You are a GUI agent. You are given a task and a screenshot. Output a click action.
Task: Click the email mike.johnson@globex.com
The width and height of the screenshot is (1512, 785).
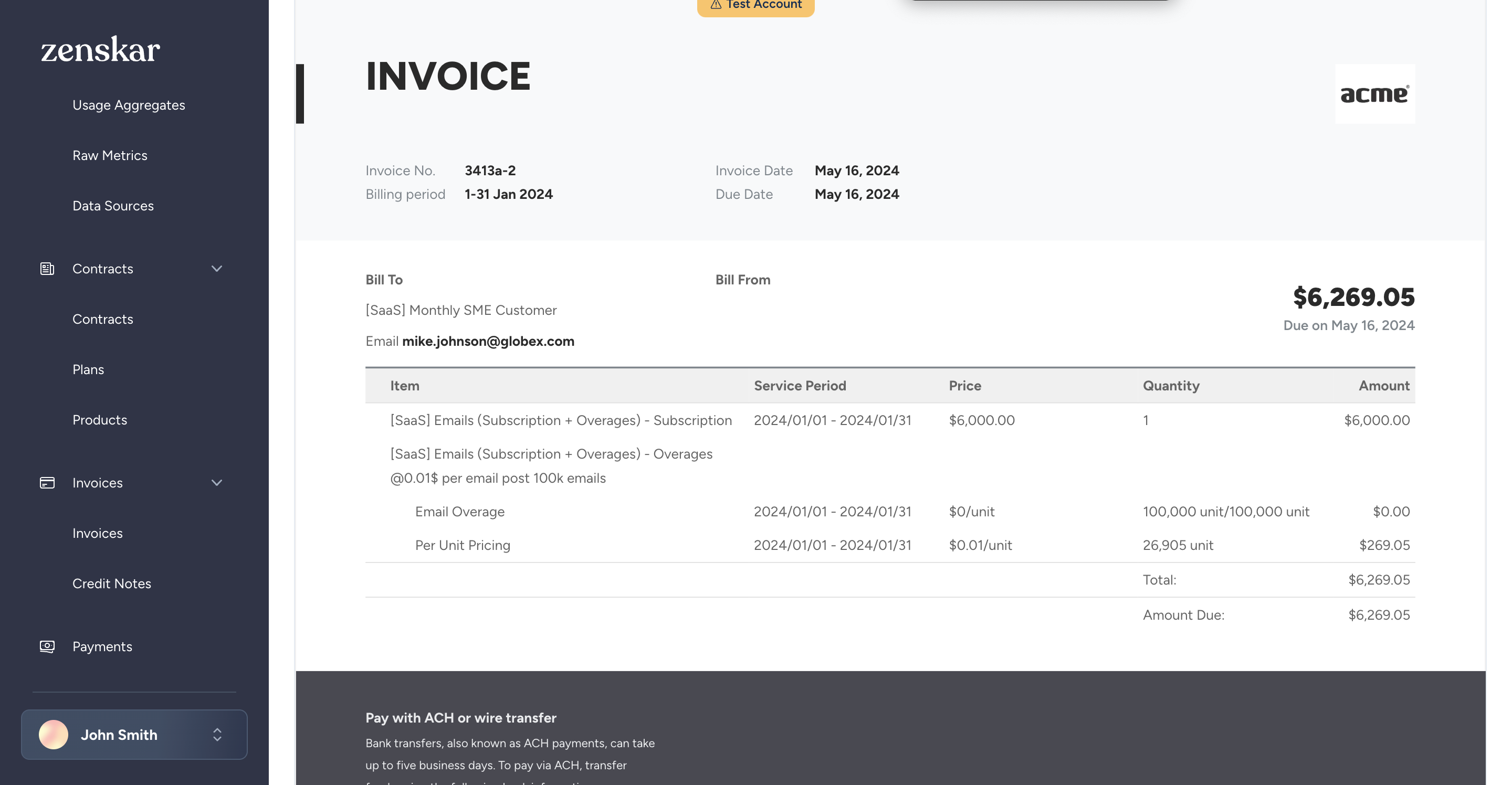point(488,341)
